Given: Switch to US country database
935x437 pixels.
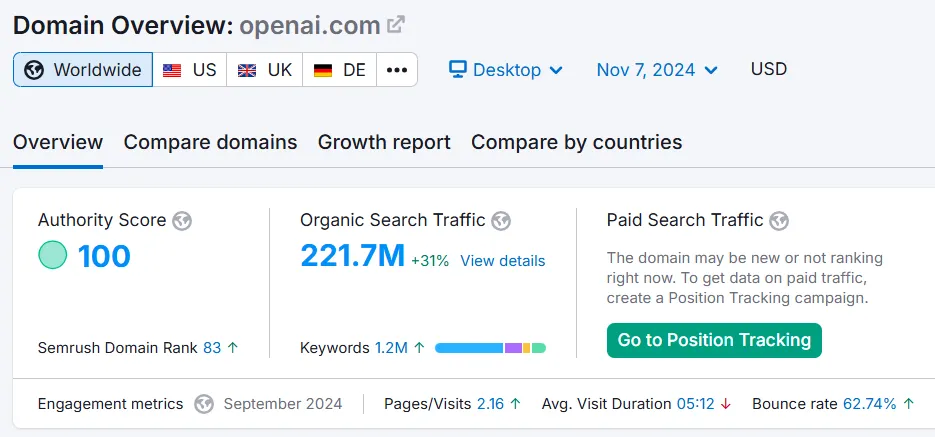Looking at the screenshot, I should 190,70.
